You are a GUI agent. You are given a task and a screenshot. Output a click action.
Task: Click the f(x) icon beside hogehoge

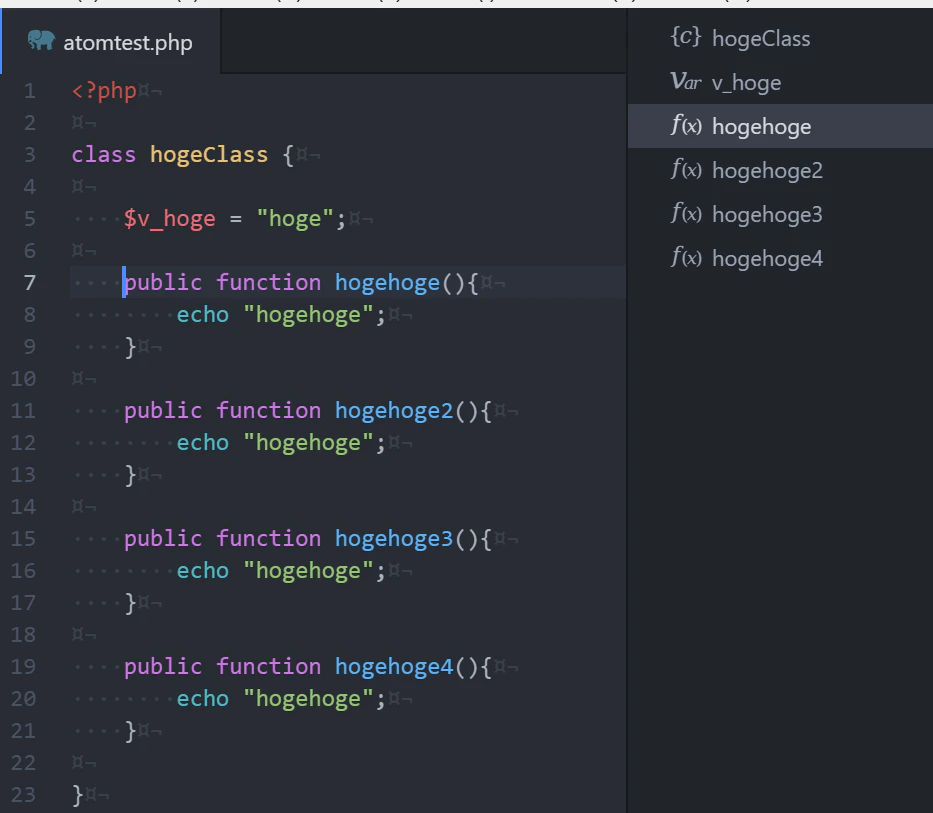(x=686, y=126)
